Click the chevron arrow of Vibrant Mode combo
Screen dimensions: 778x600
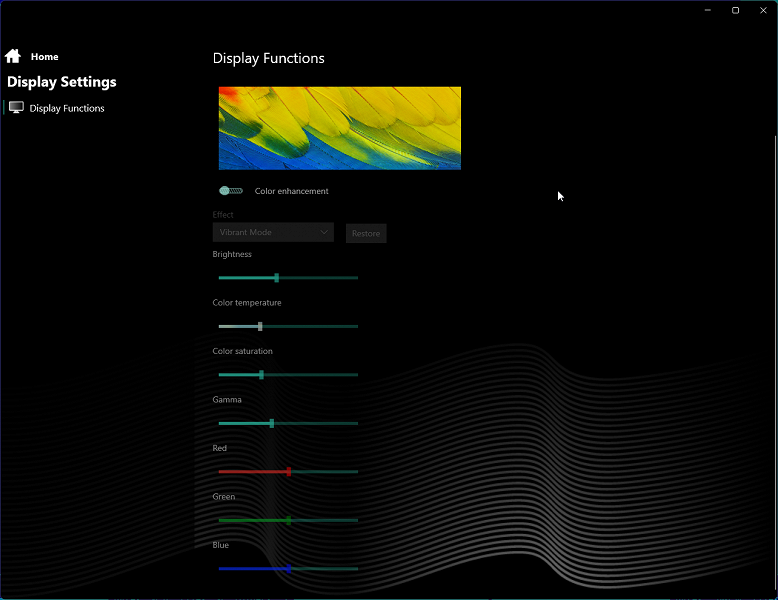point(324,232)
